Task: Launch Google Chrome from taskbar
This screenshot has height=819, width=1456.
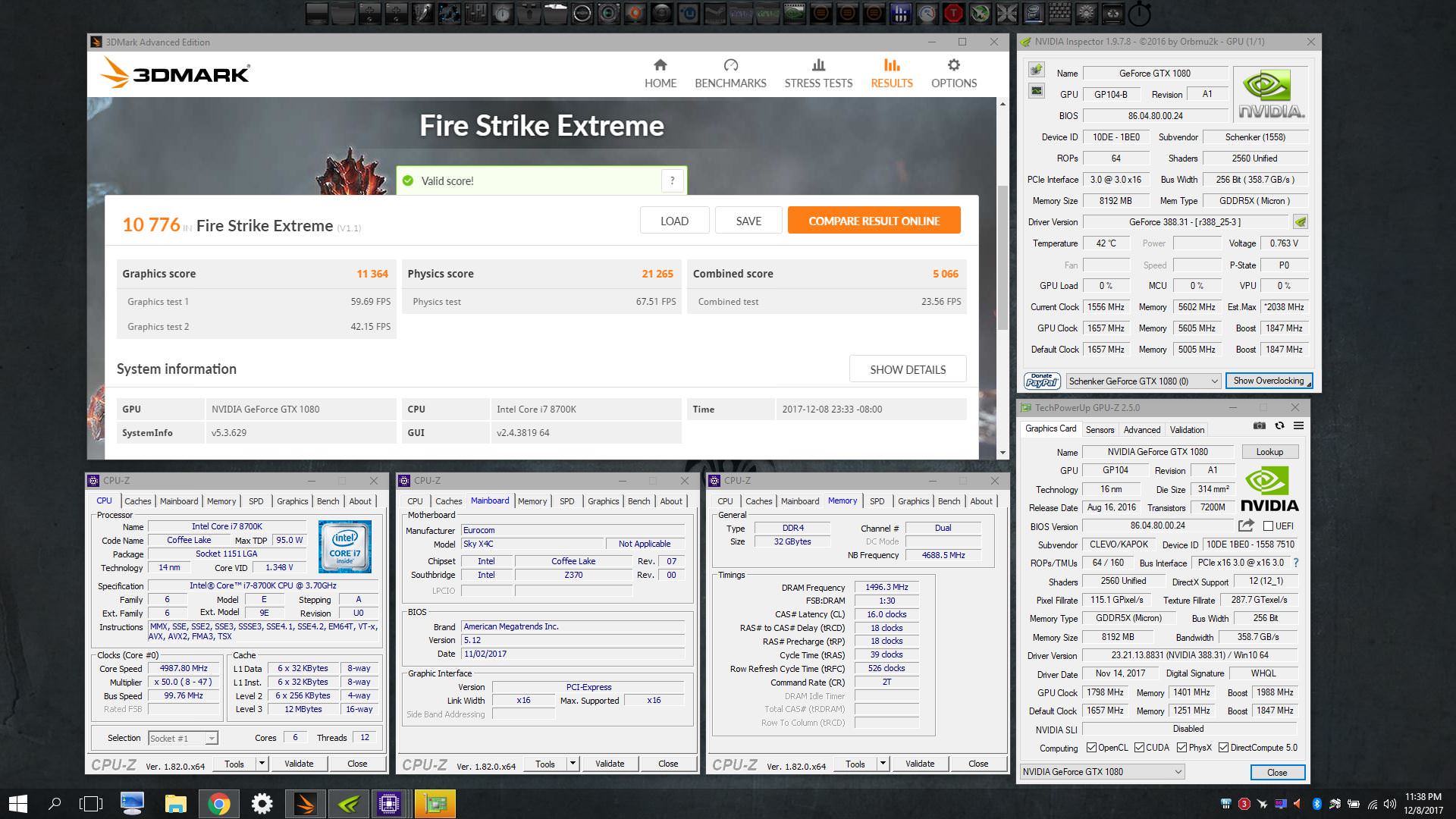Action: coord(219,804)
